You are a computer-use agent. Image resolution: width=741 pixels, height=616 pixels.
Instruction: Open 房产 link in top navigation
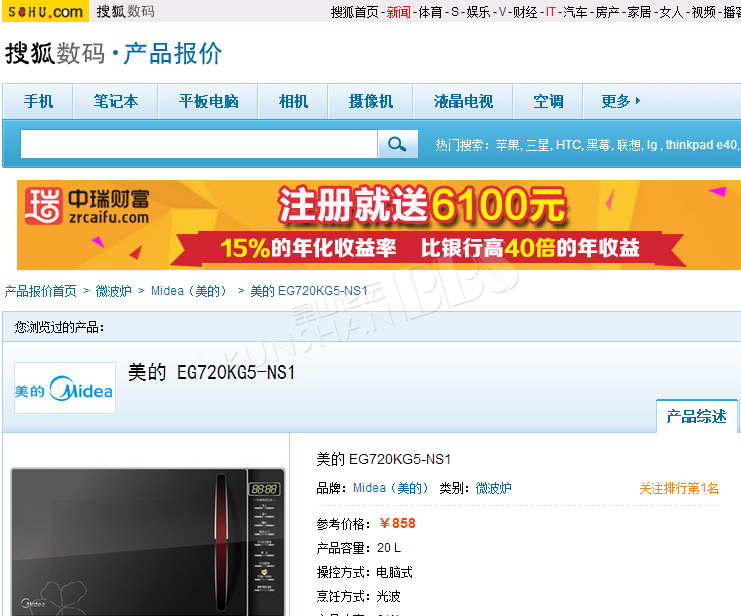tap(607, 12)
